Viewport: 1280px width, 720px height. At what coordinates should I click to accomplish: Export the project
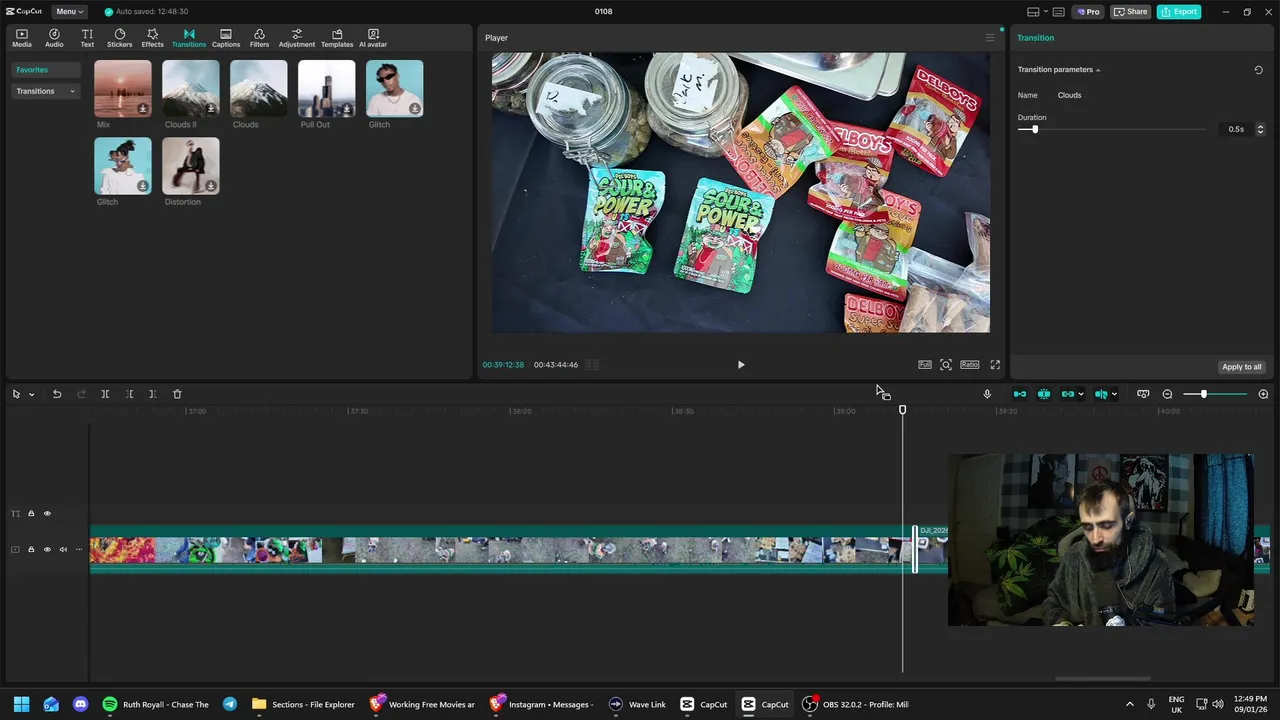[x=1179, y=12]
